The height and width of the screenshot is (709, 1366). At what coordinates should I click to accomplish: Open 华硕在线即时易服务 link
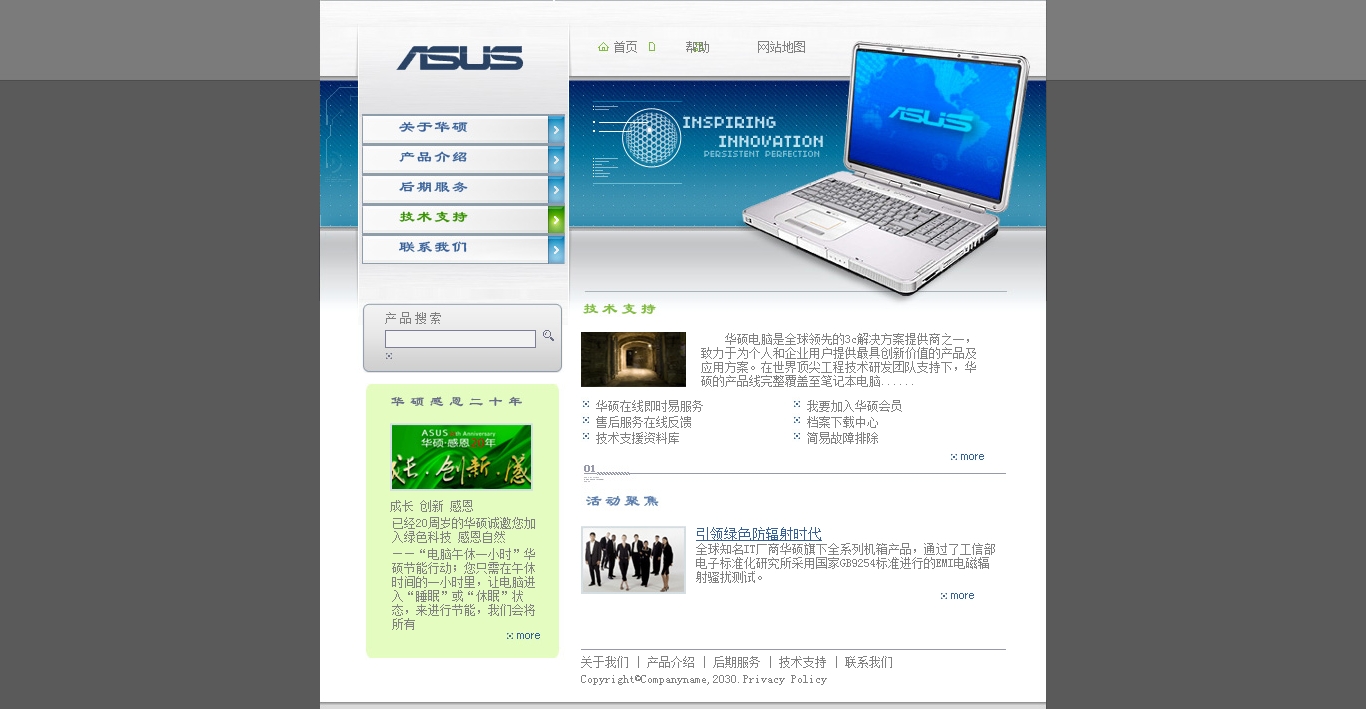click(x=649, y=406)
